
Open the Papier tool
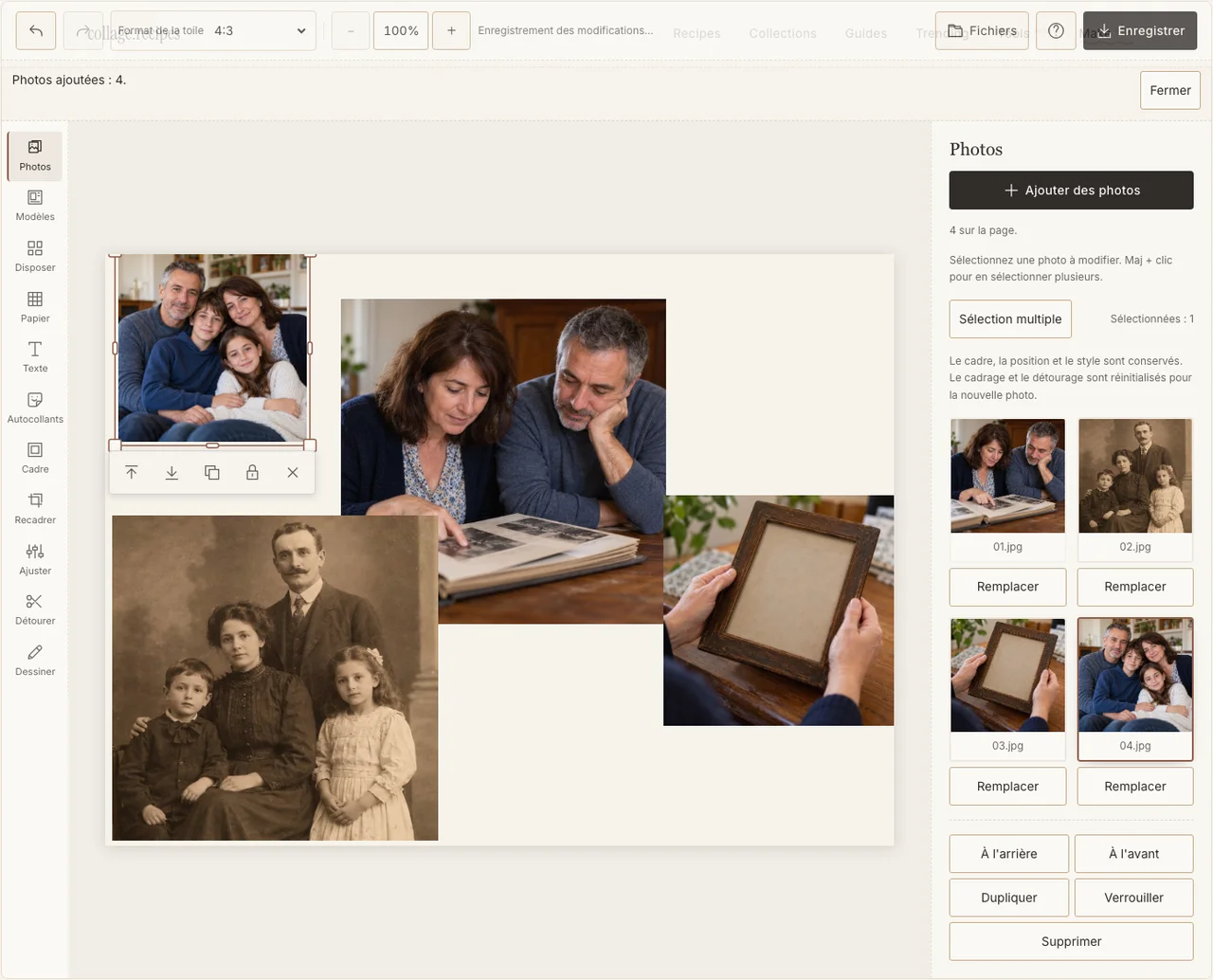click(35, 307)
